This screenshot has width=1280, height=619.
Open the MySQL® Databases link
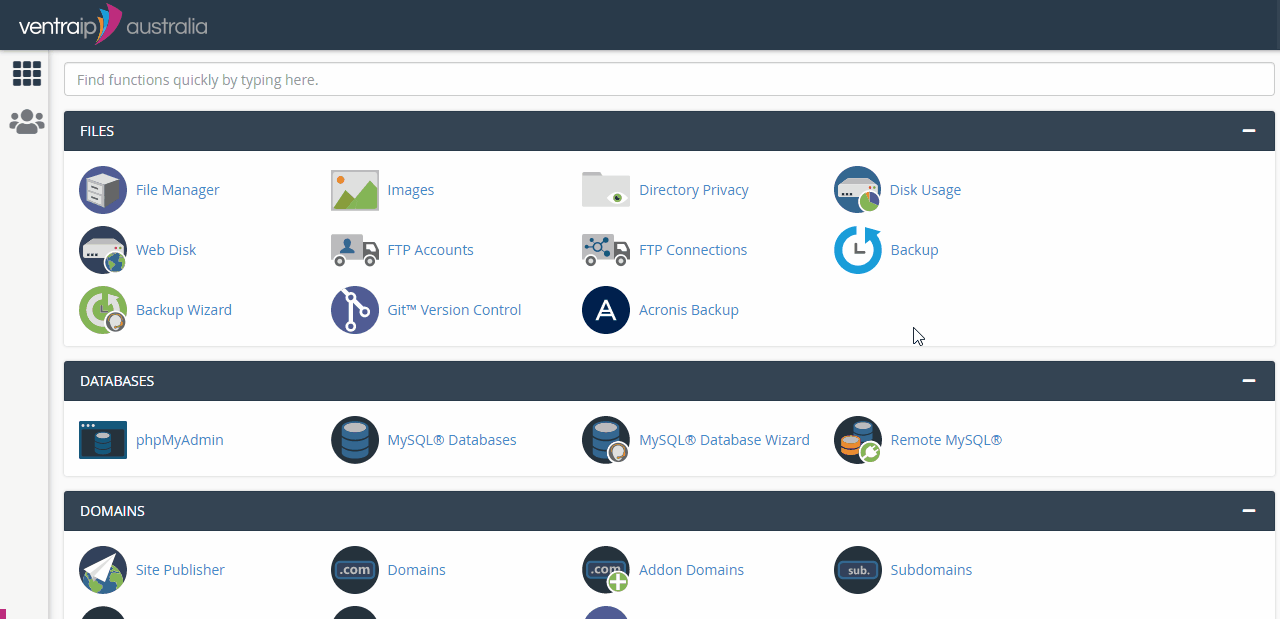click(452, 440)
